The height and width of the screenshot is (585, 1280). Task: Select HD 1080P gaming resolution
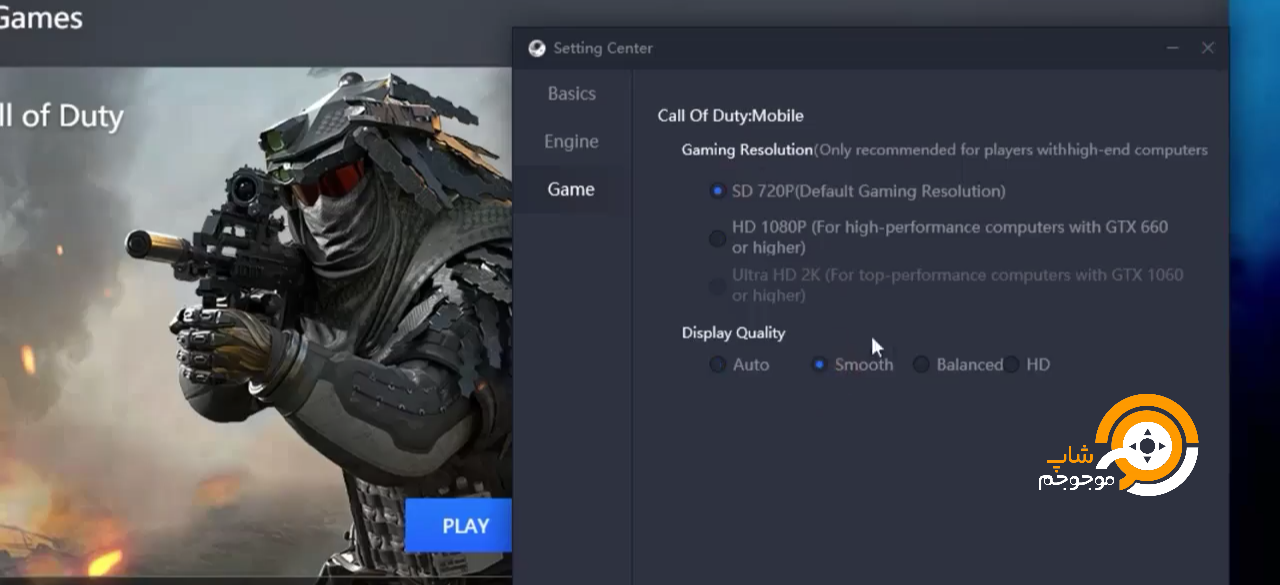tap(717, 238)
